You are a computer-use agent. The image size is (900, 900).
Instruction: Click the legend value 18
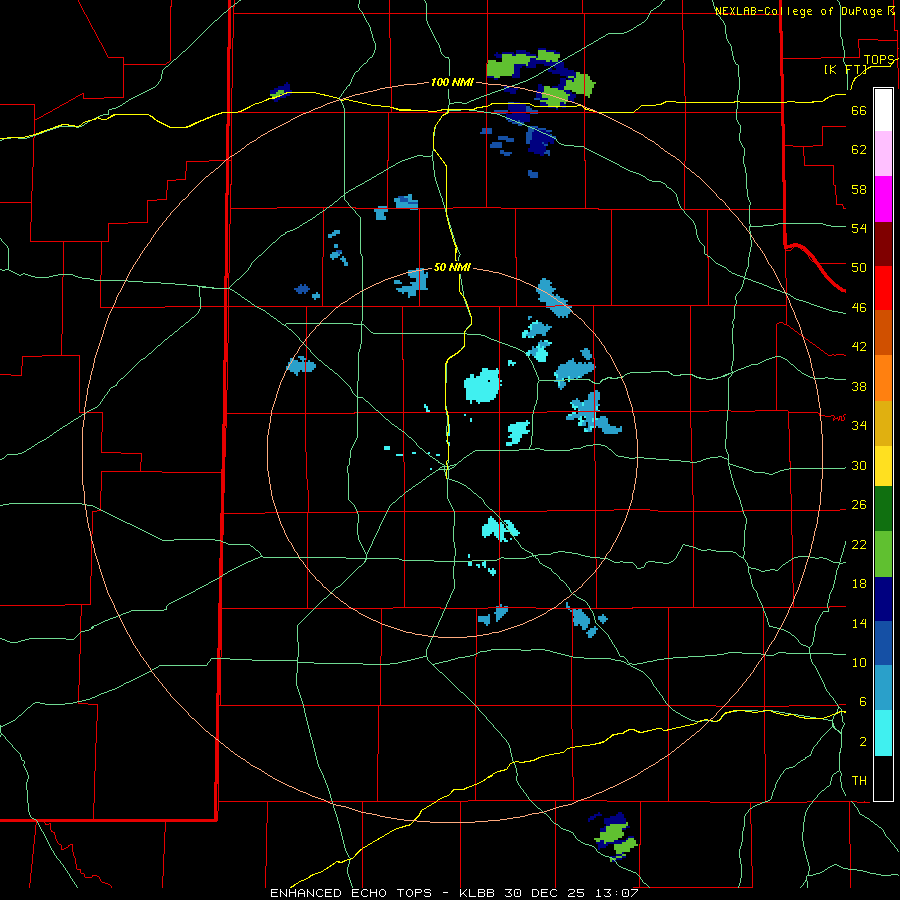[859, 584]
